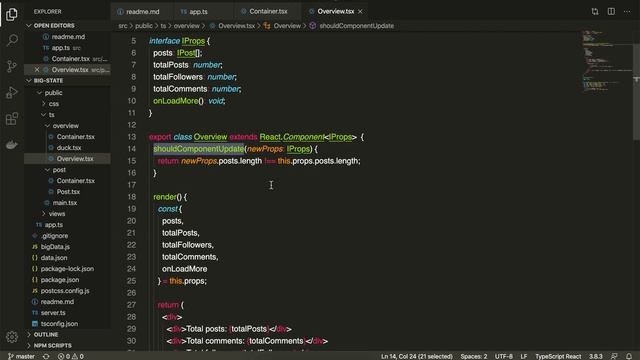Change file encoding via UTF-8
640x360 pixels.
(504, 356)
